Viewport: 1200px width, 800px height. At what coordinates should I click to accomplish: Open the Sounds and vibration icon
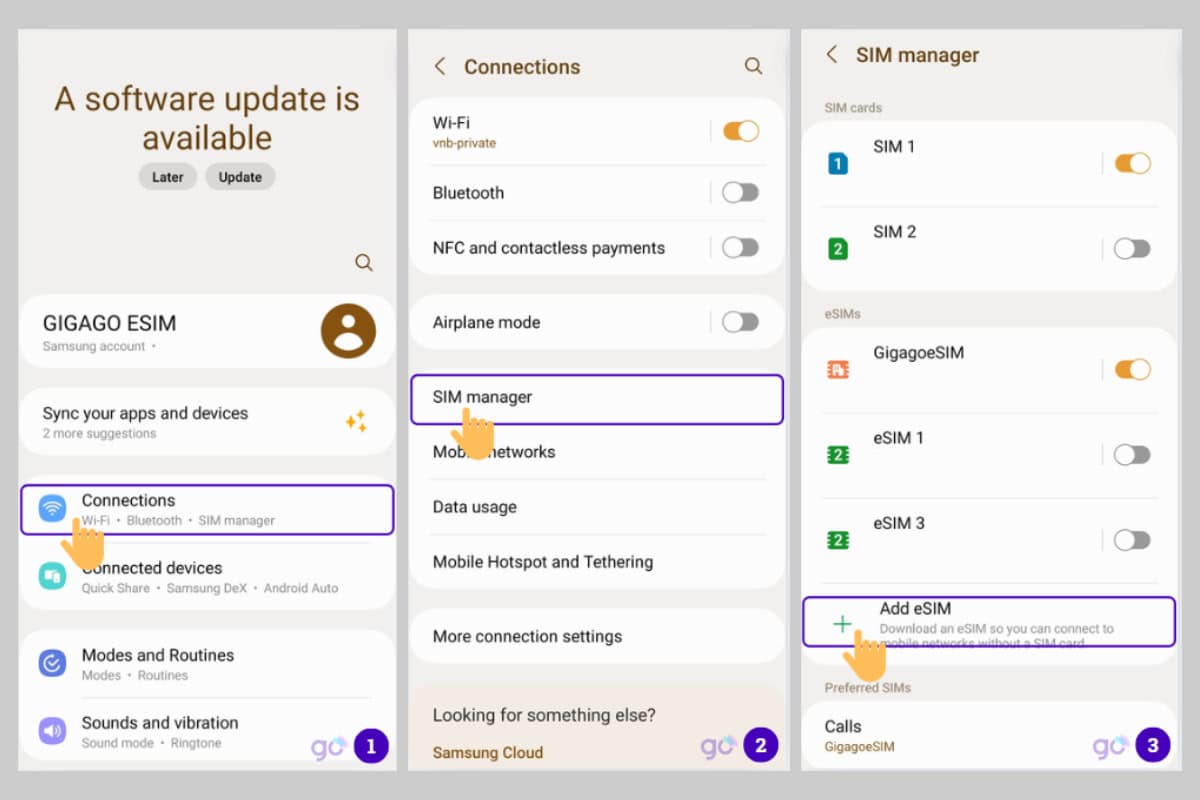pos(52,731)
